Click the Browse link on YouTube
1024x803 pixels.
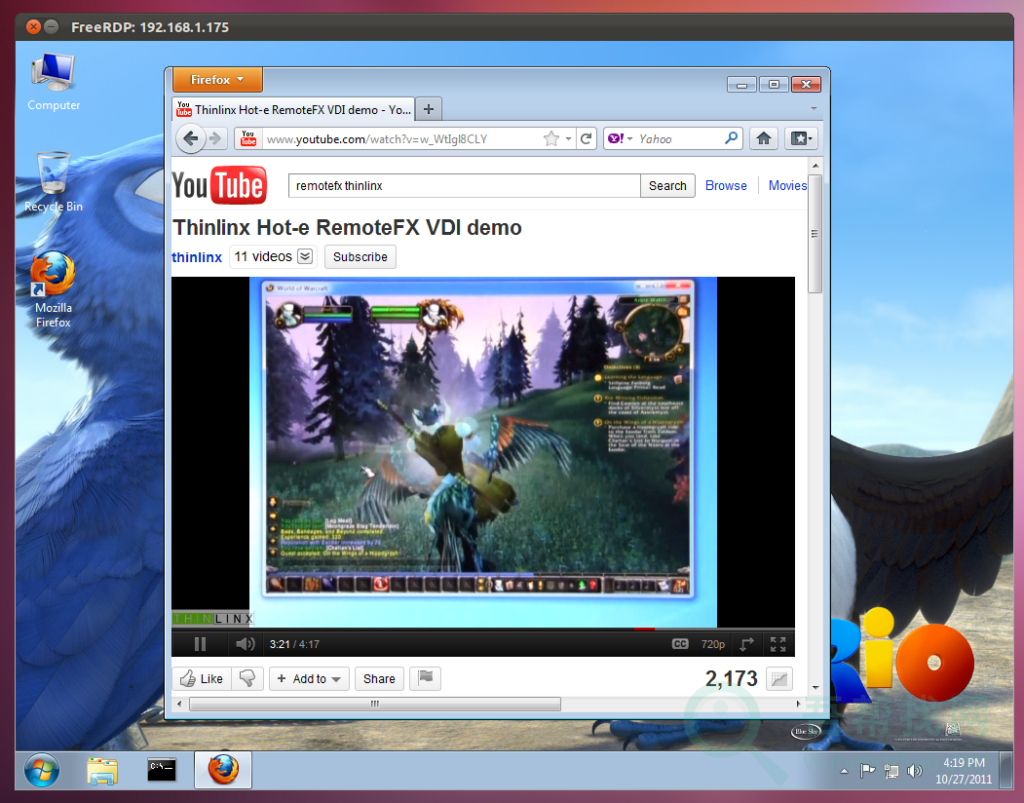tap(726, 185)
